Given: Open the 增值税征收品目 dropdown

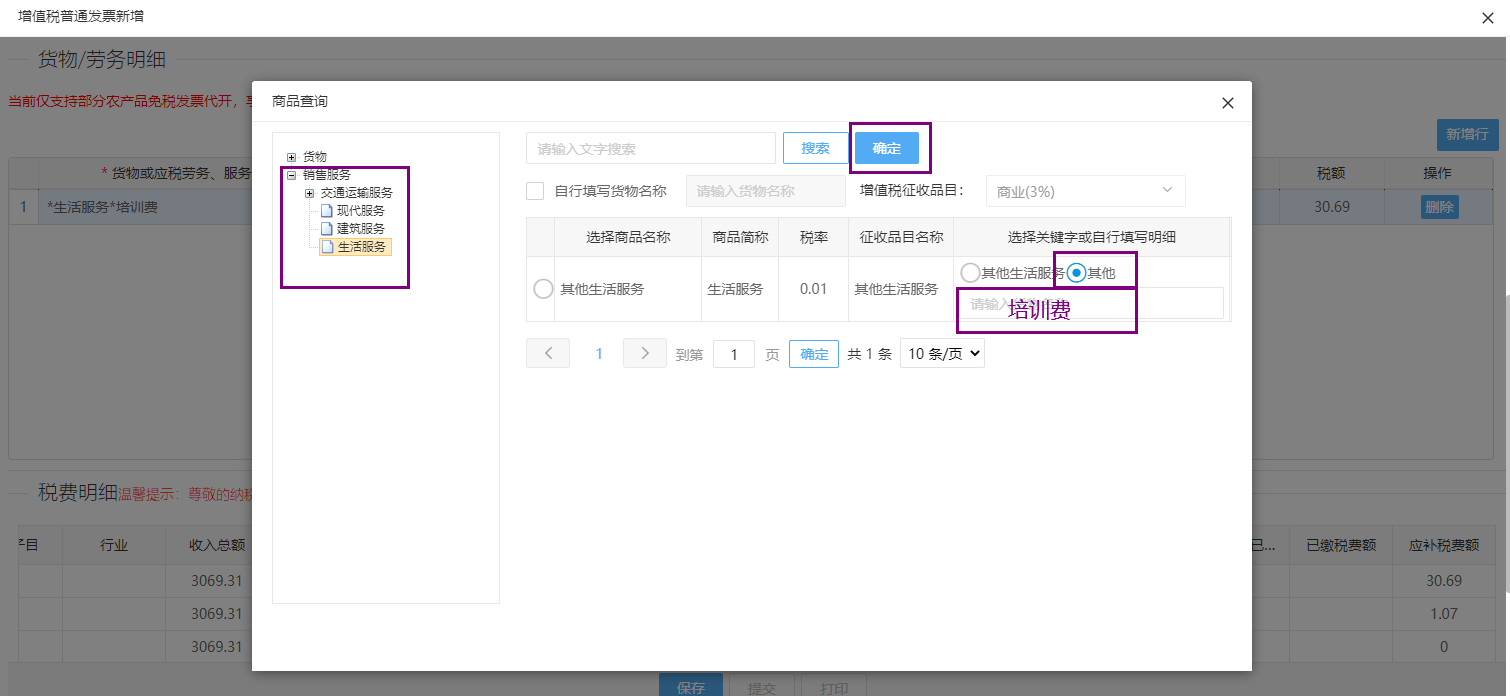Looking at the screenshot, I should pyautogui.click(x=1085, y=191).
